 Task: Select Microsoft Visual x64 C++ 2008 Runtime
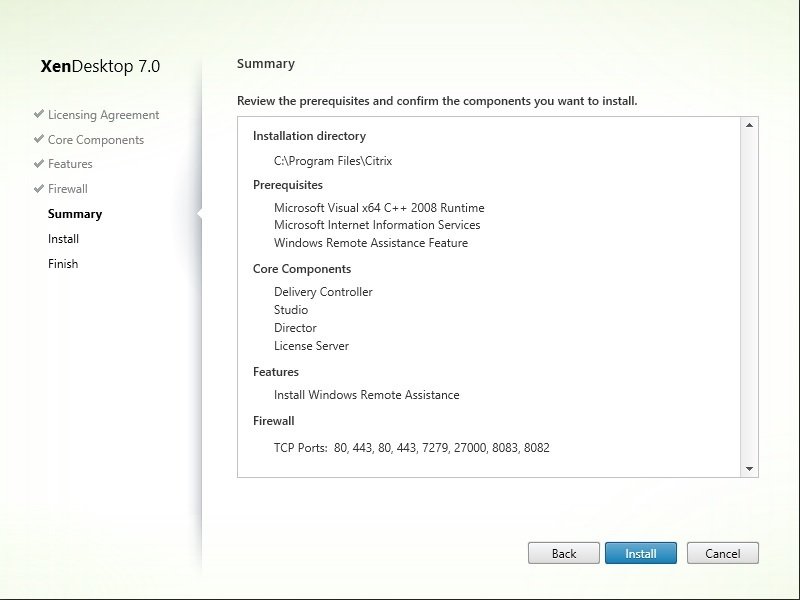tap(379, 208)
